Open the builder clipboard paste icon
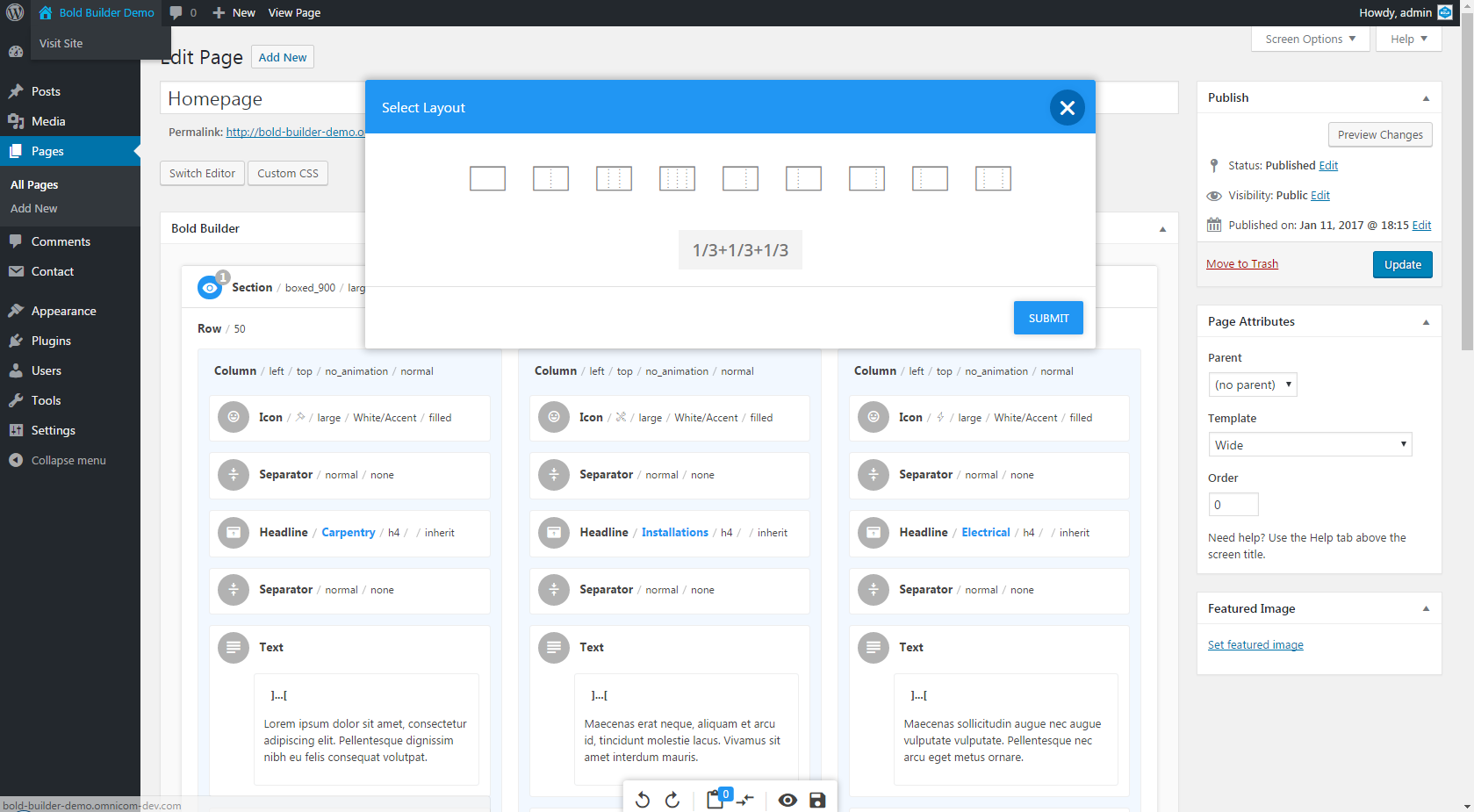This screenshot has height=812, width=1474. 715,799
